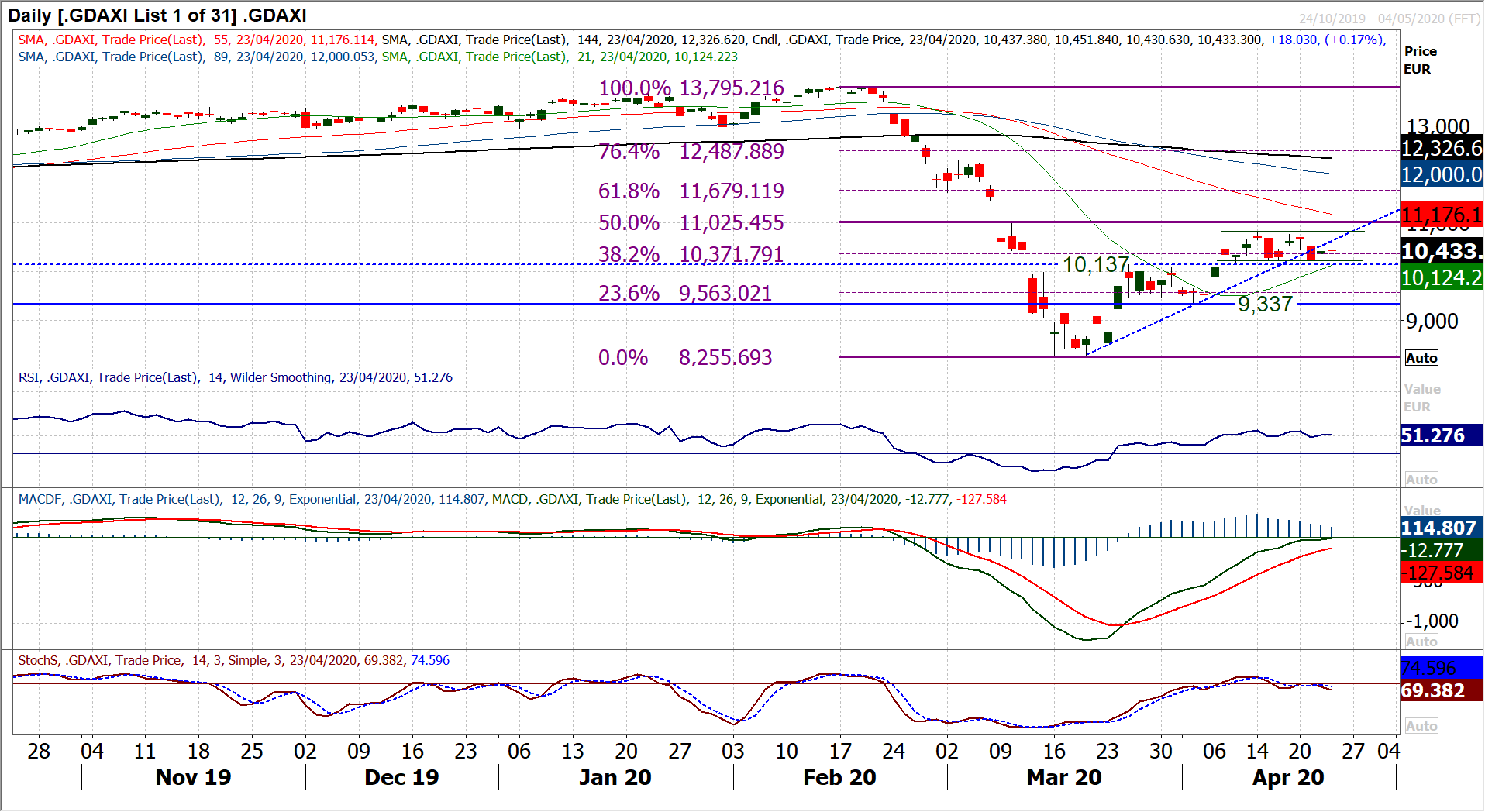Click the 100.0% 13,795.216 Fibonacci label

click(x=691, y=88)
